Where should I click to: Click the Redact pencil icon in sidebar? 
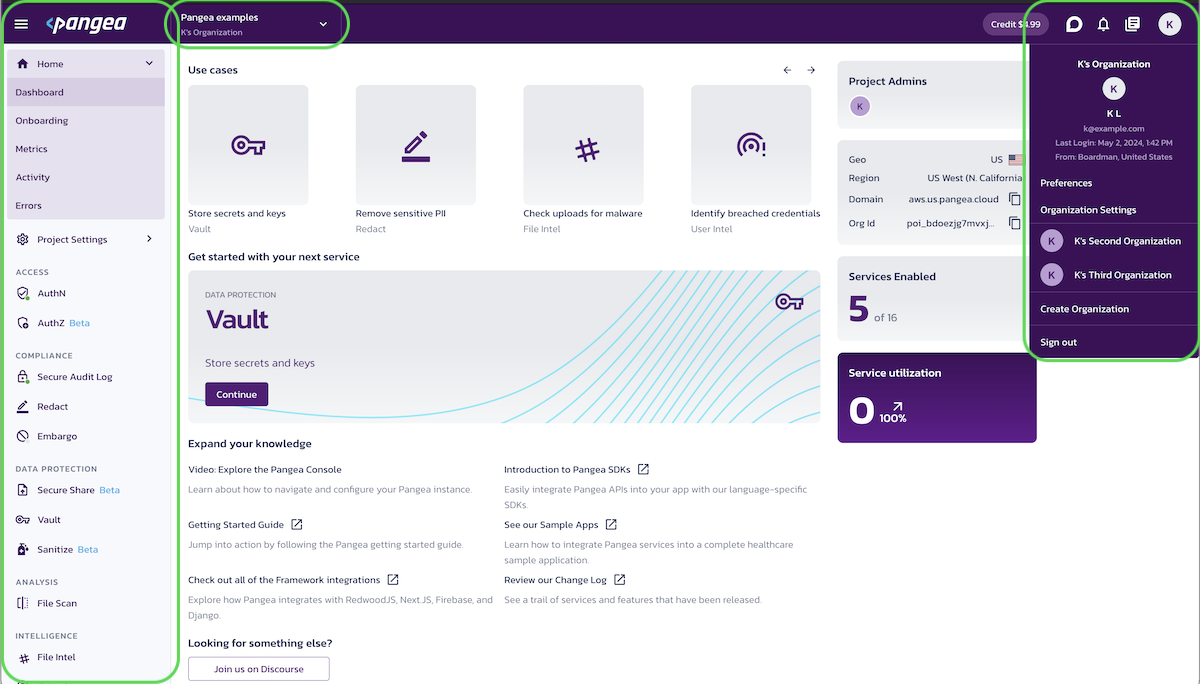point(23,406)
